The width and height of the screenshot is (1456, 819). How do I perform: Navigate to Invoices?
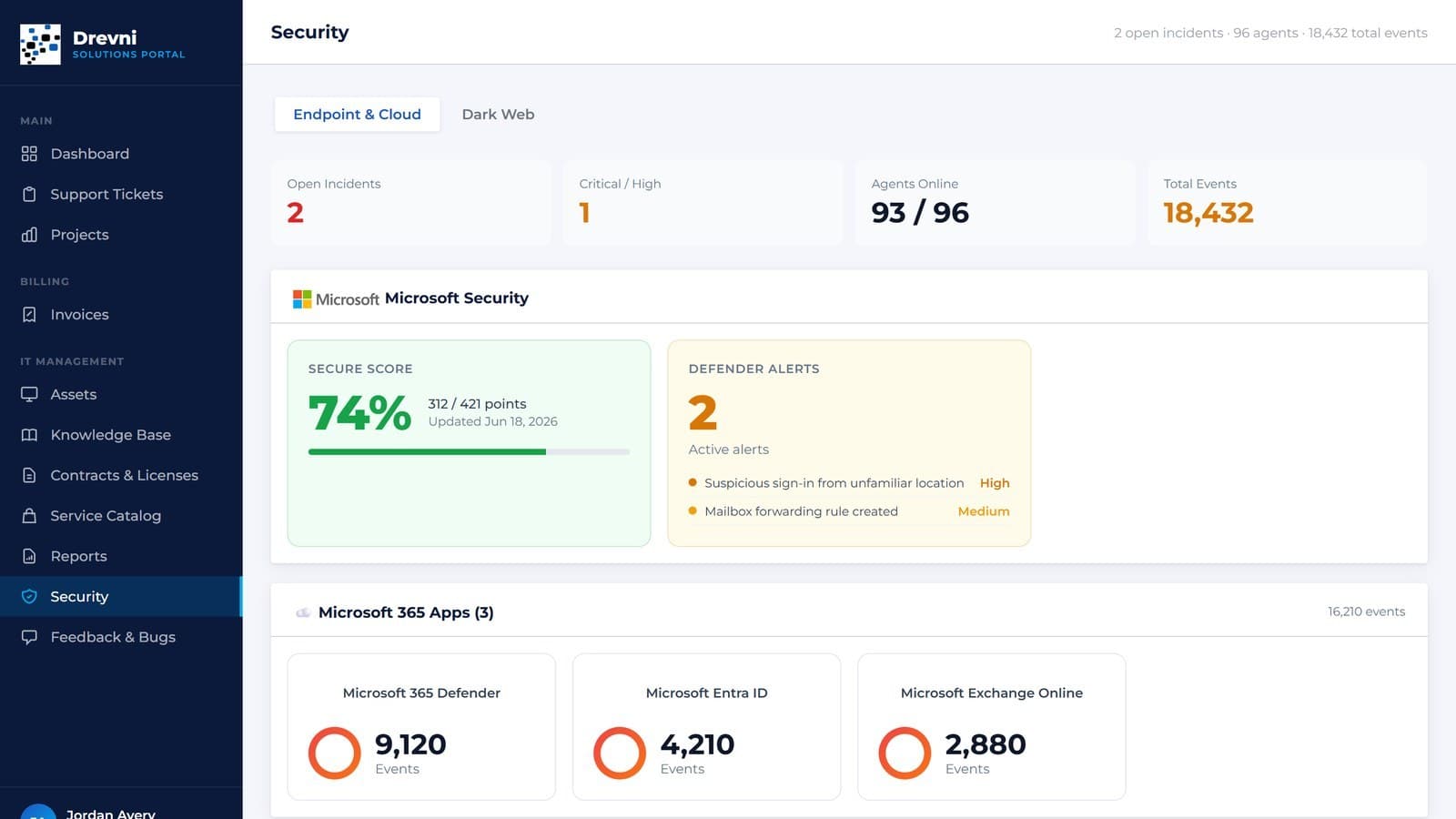click(121, 315)
